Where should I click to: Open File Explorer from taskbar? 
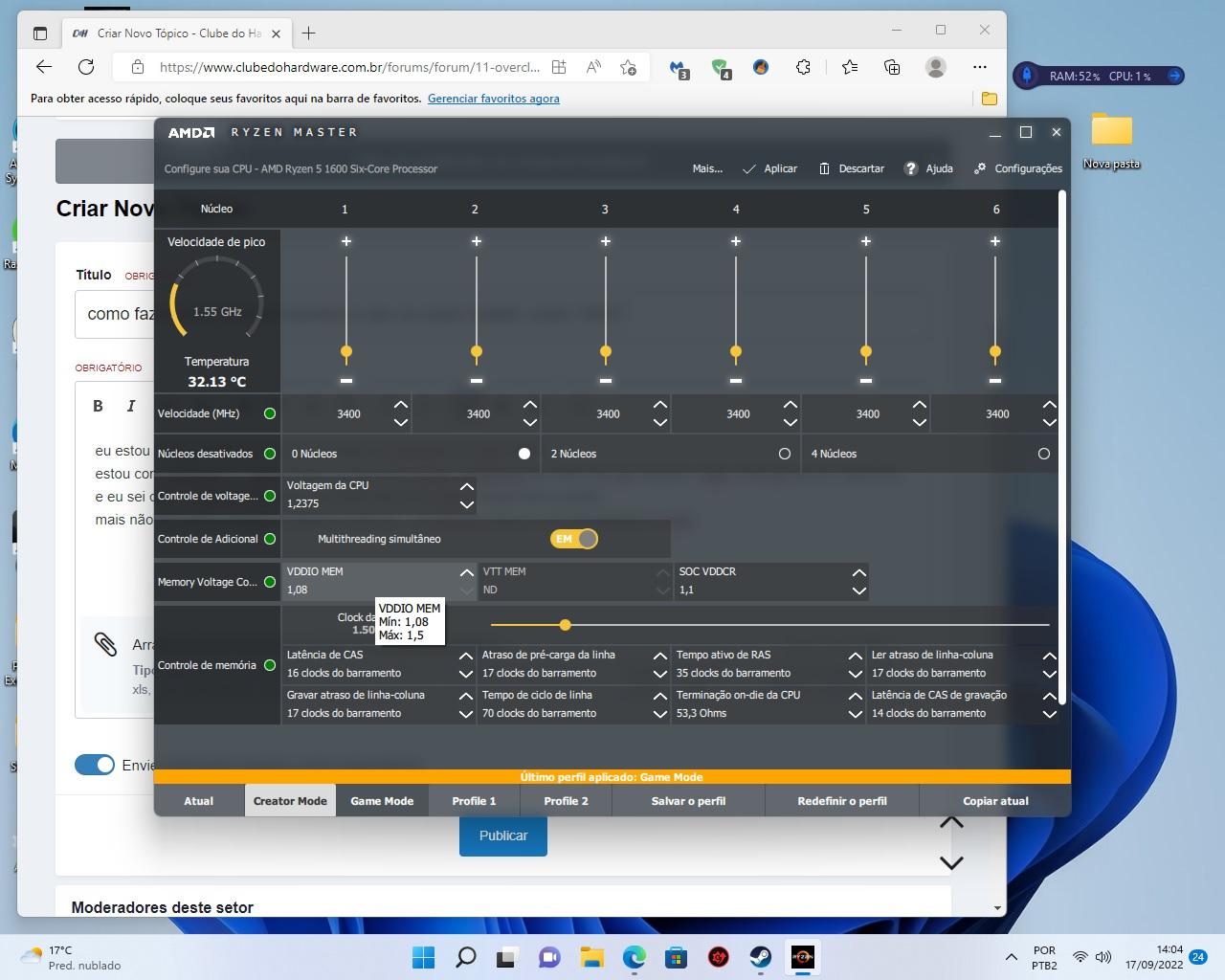(x=591, y=957)
